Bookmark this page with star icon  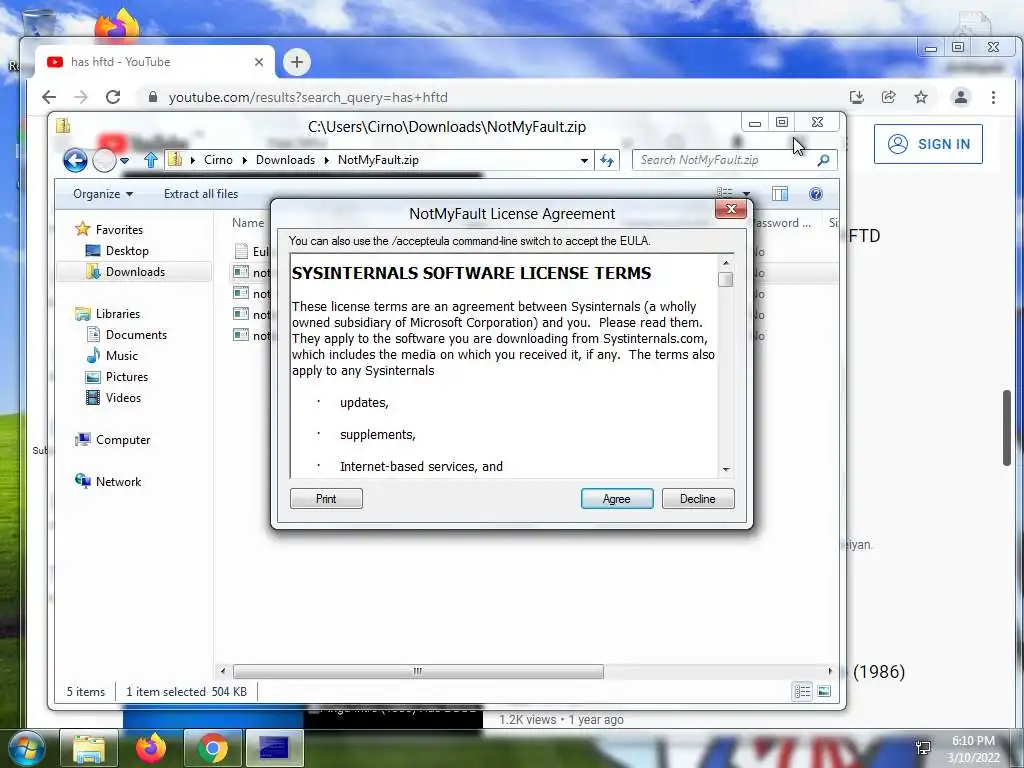click(921, 97)
